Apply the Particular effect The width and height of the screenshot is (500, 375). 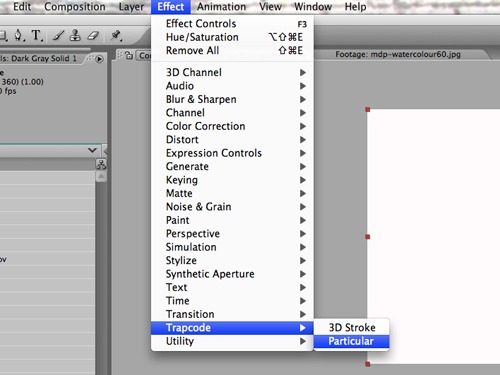coord(352,341)
